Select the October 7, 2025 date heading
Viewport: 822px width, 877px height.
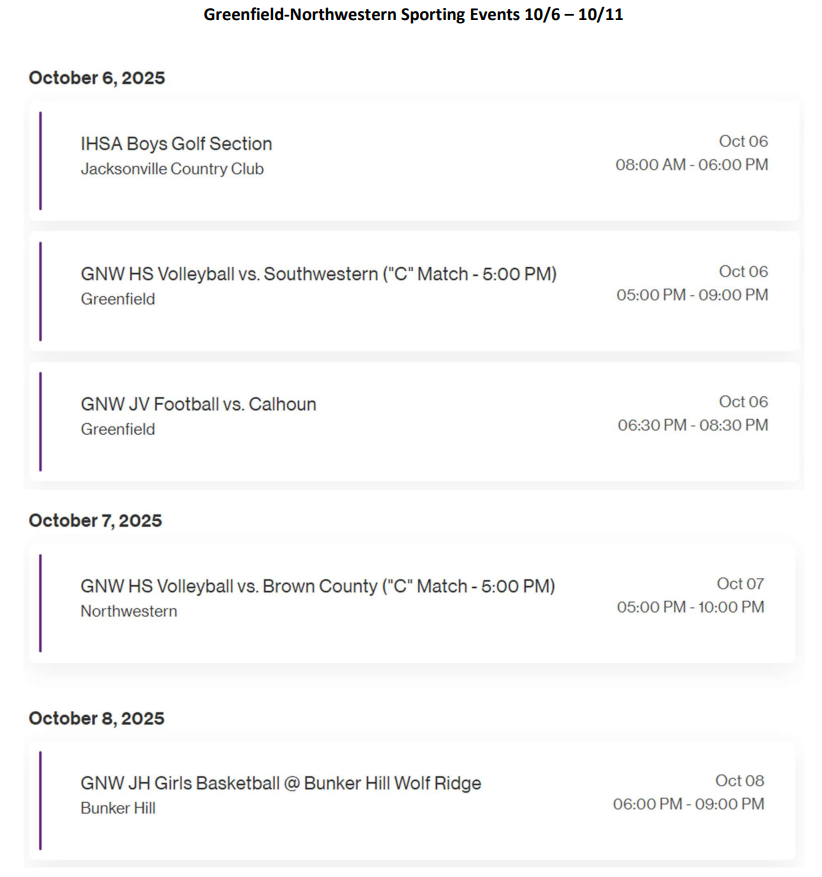pyautogui.click(x=96, y=521)
